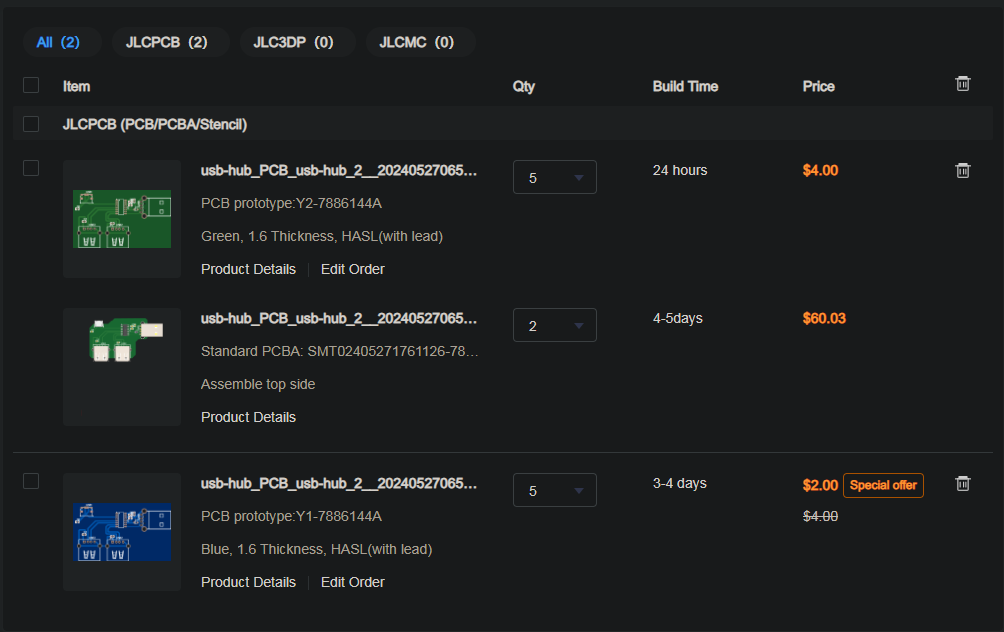Click the 4-5days build time
1004x632 pixels.
[x=677, y=318]
